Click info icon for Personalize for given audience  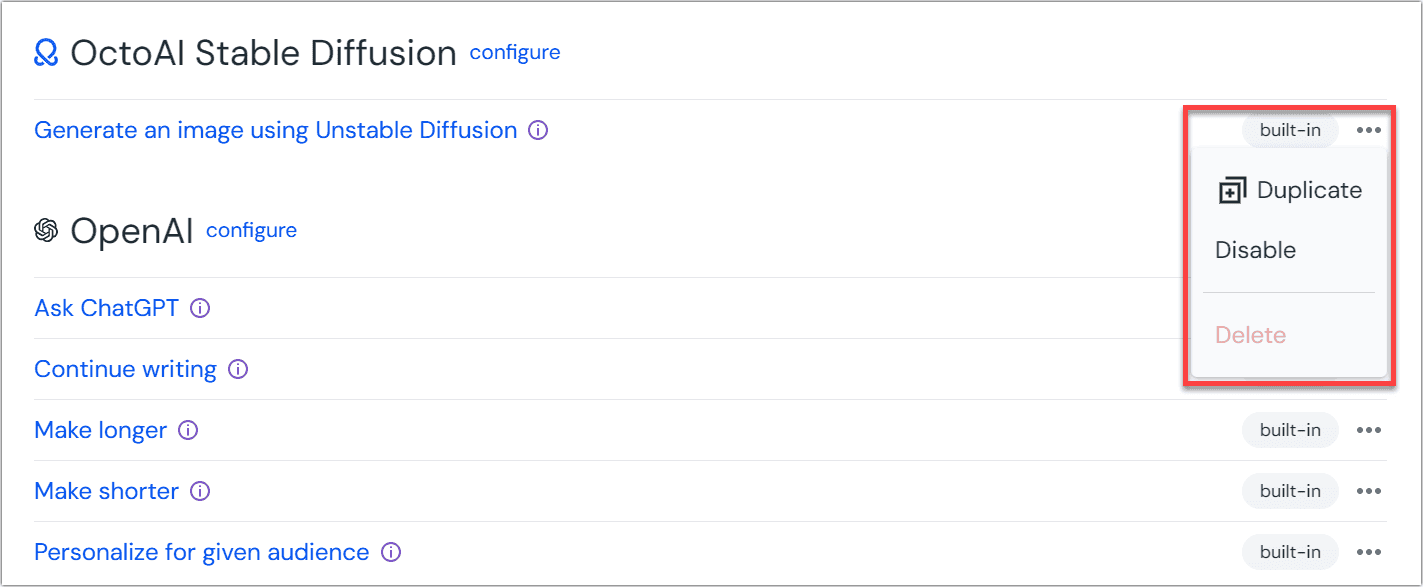391,553
